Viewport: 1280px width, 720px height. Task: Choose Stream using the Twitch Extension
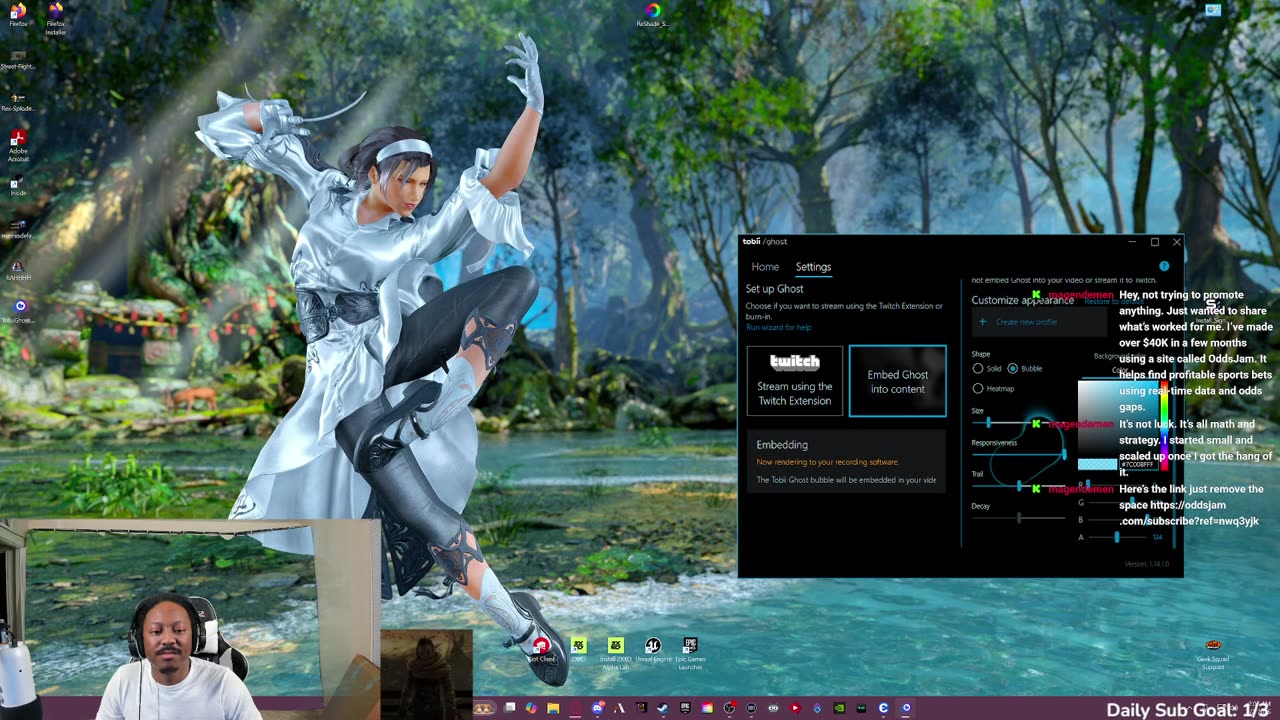click(795, 380)
